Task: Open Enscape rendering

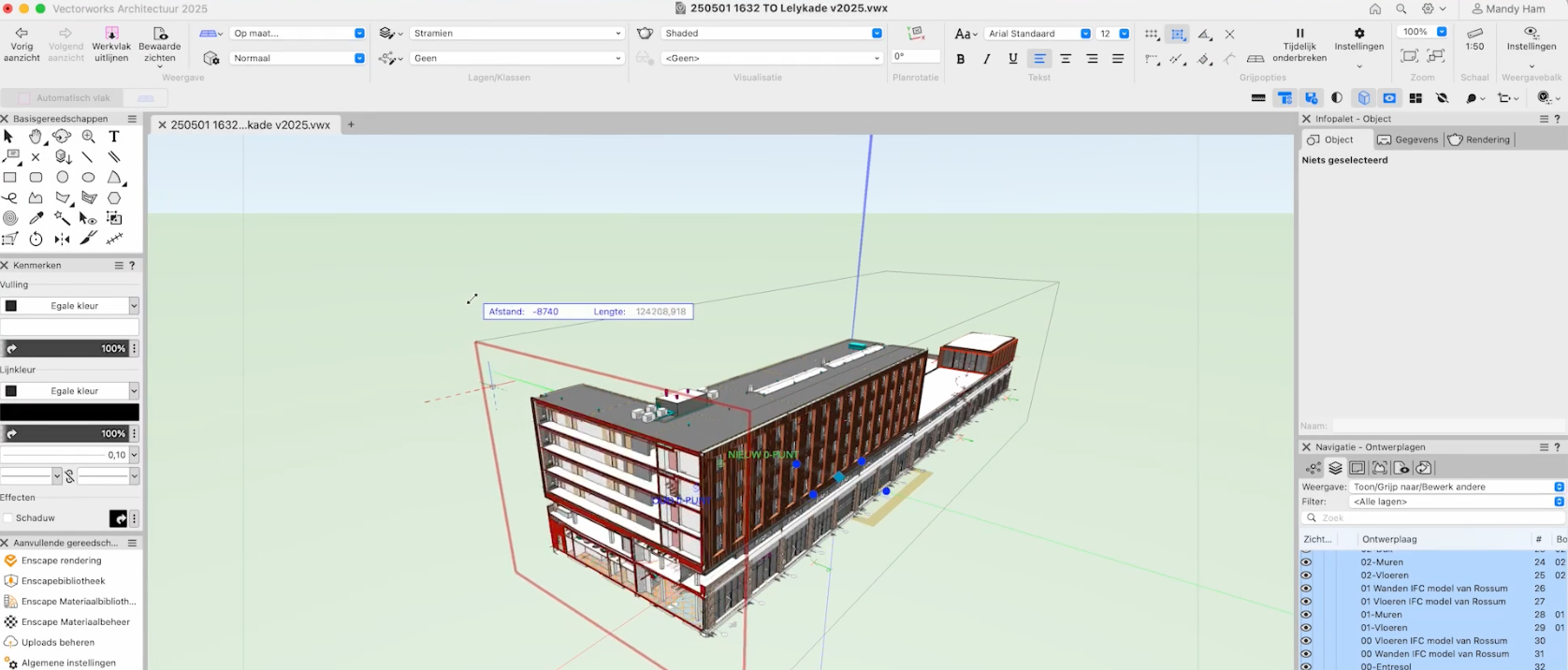Action: tap(61, 561)
